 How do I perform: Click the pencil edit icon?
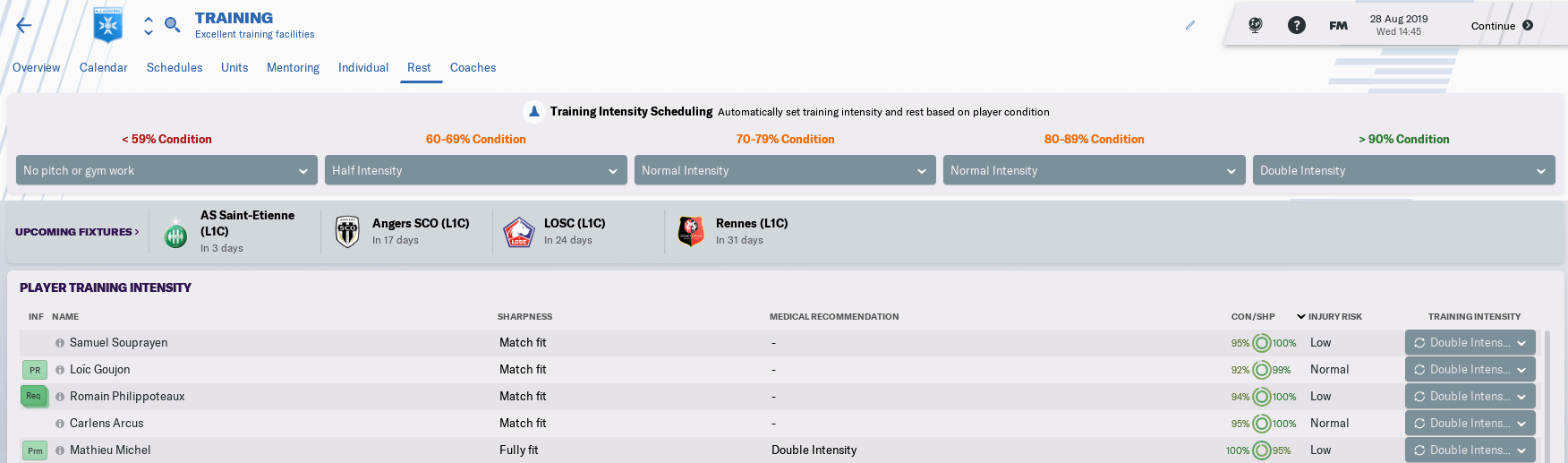[1190, 25]
